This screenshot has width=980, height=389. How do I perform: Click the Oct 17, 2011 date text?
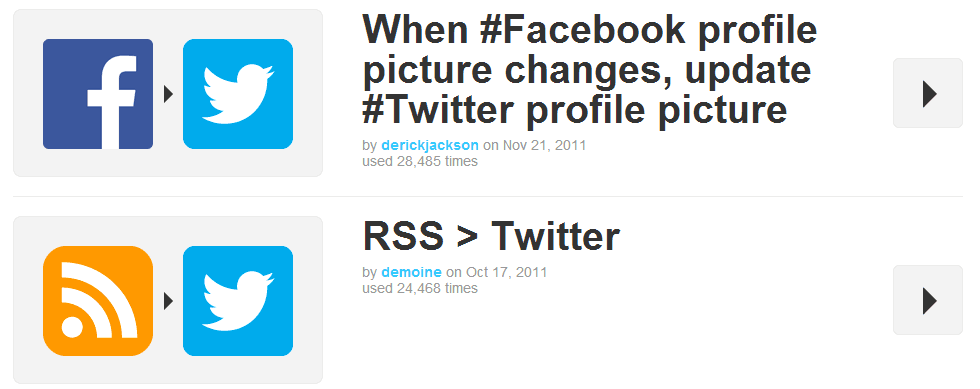(507, 273)
